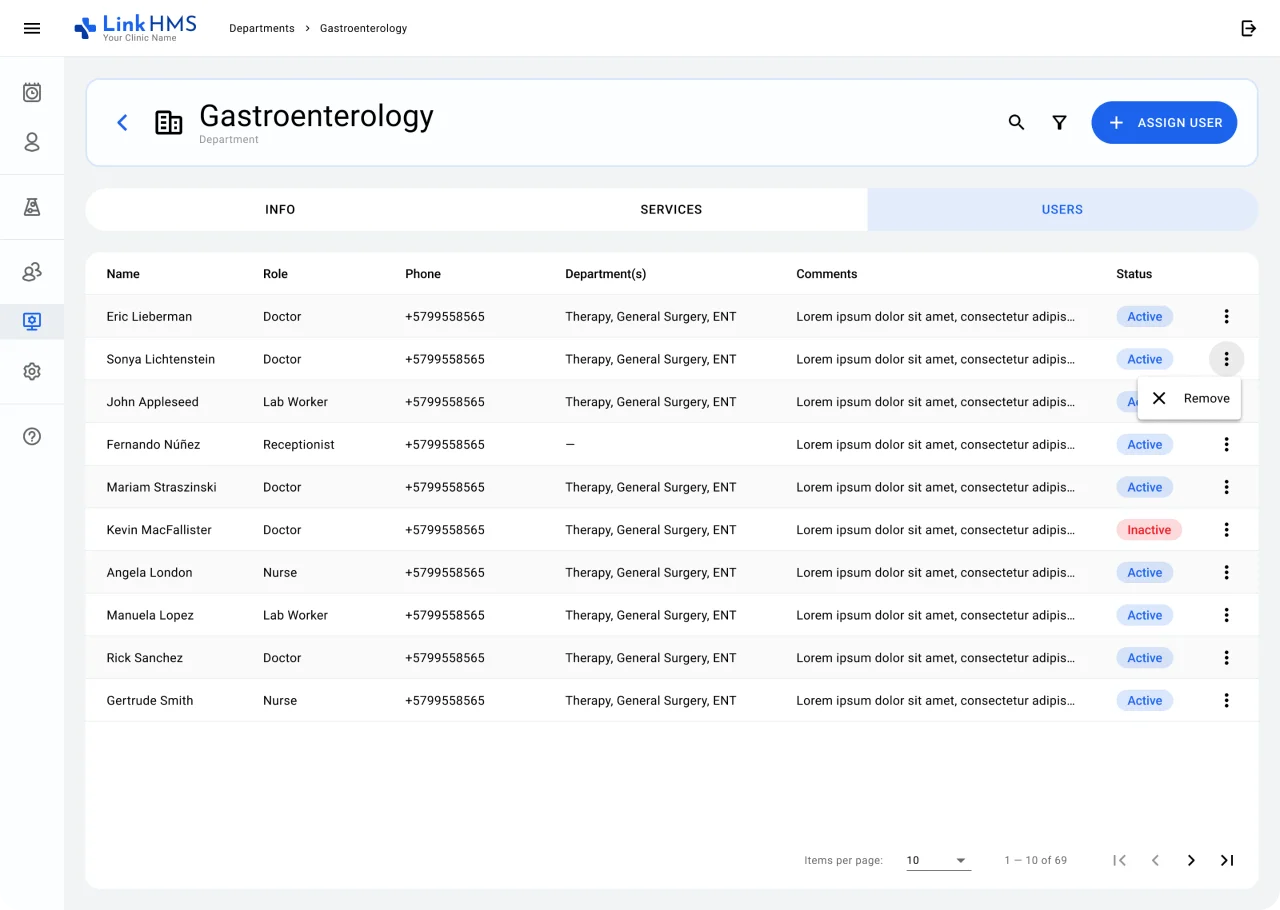Select the Eric Lieberman name cell

pyautogui.click(x=149, y=316)
